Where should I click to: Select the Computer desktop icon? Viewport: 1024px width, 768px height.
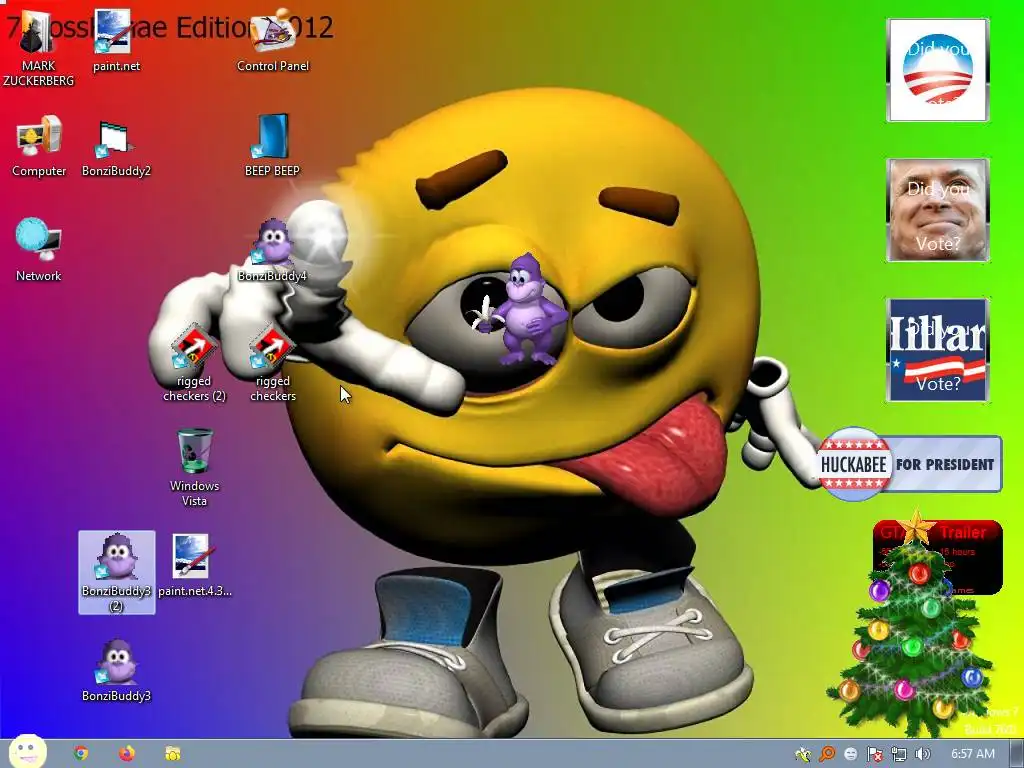click(x=39, y=146)
